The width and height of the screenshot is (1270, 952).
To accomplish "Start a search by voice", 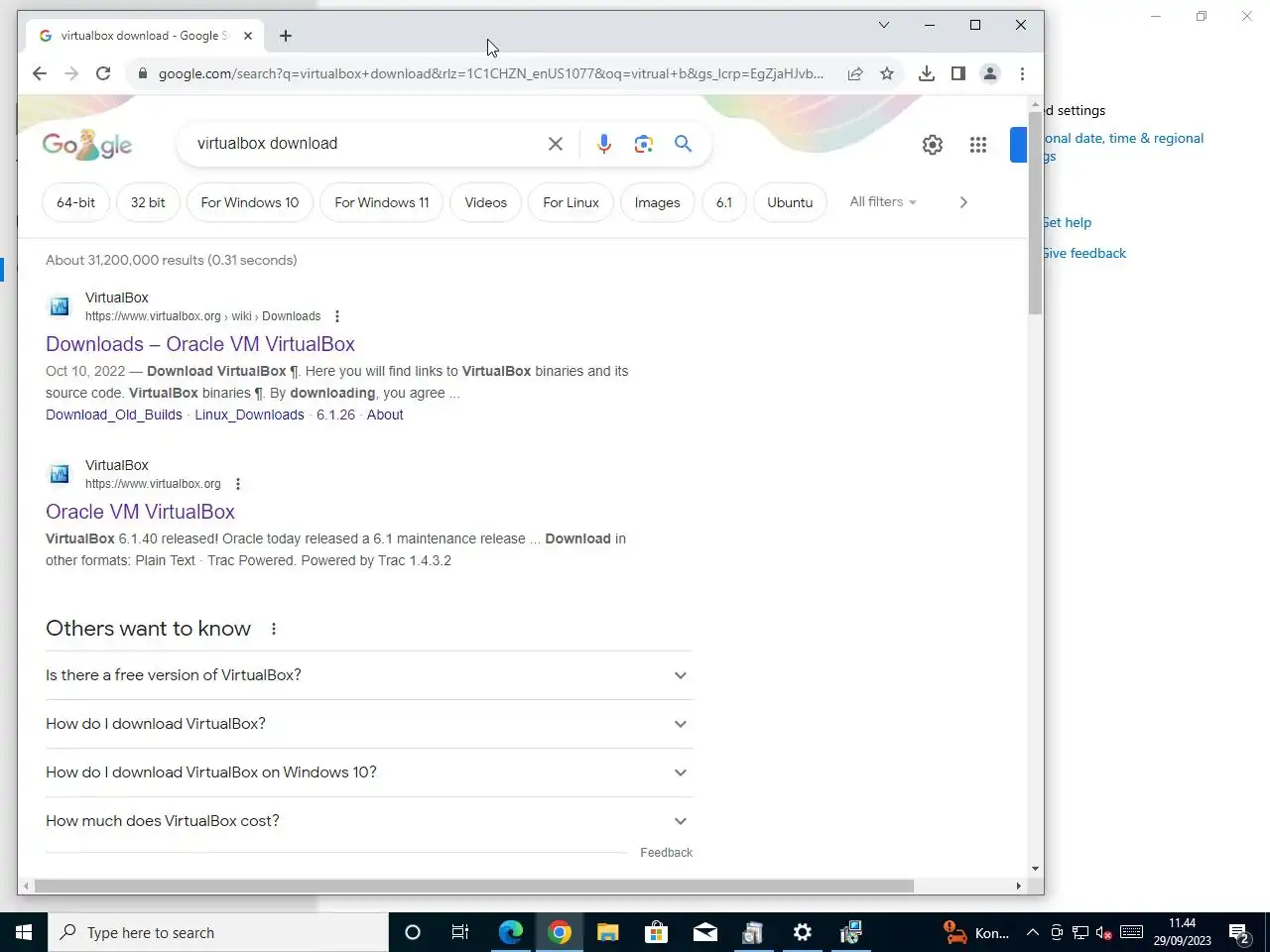I will pos(603,144).
